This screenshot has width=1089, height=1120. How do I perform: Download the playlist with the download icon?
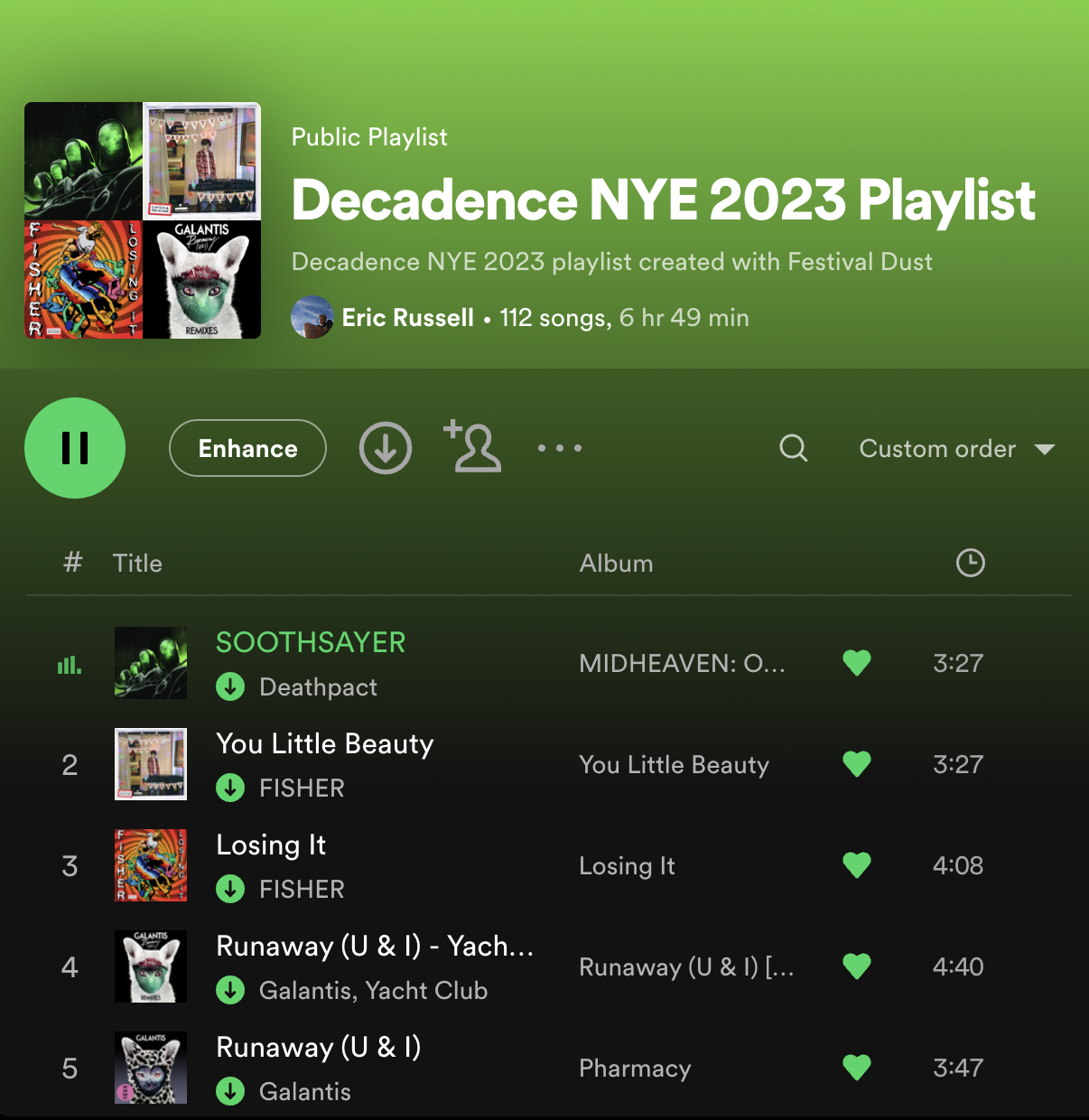click(x=386, y=448)
